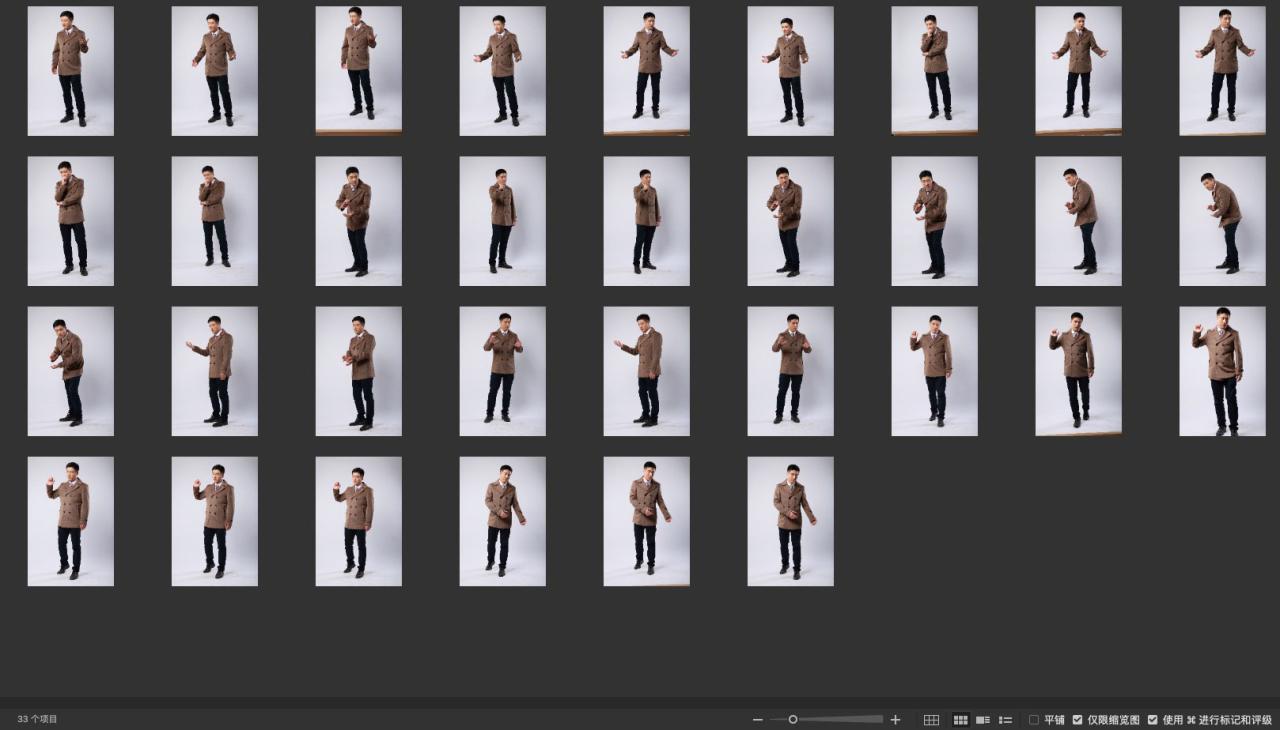Viewport: 1280px width, 730px height.
Task: Click the lock thumbnail grid icon
Action: 931,720
